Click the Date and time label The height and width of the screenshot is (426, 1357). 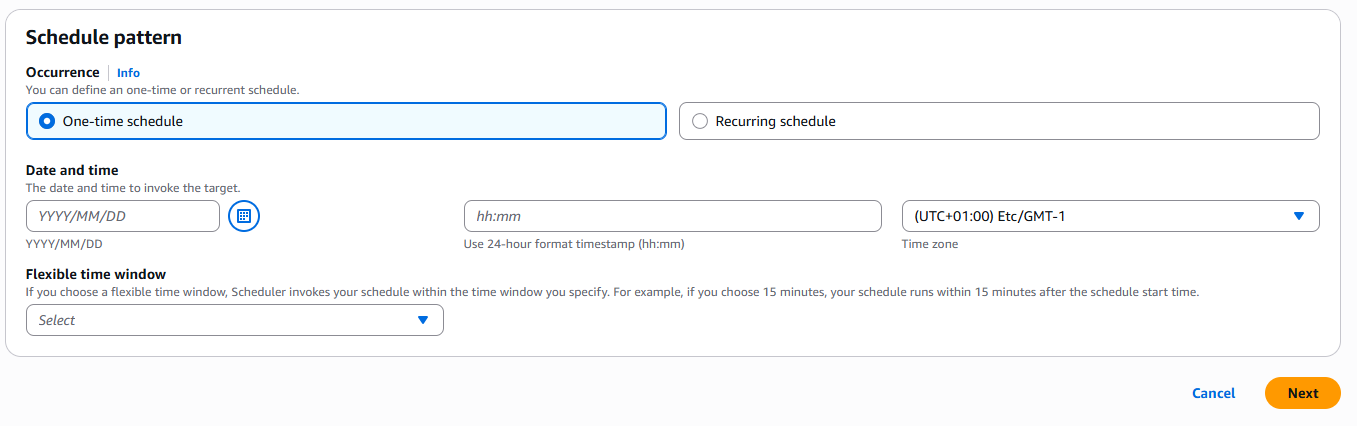tap(72, 170)
